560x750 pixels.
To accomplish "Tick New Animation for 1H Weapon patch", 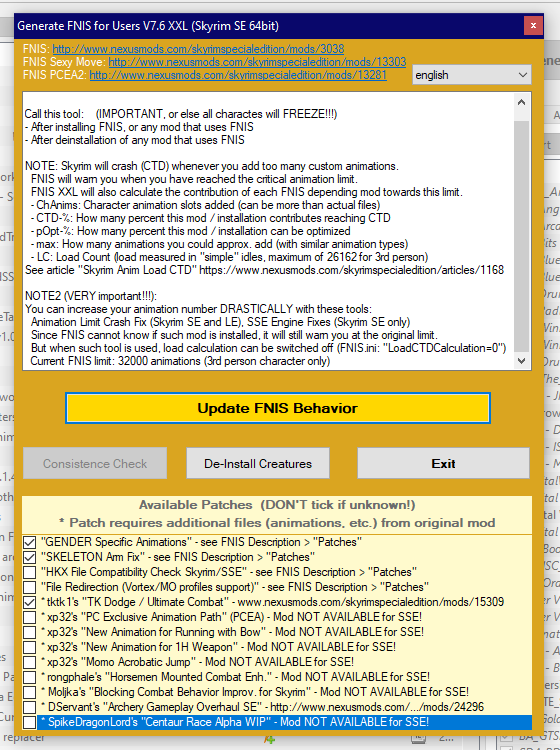I will [x=30, y=647].
